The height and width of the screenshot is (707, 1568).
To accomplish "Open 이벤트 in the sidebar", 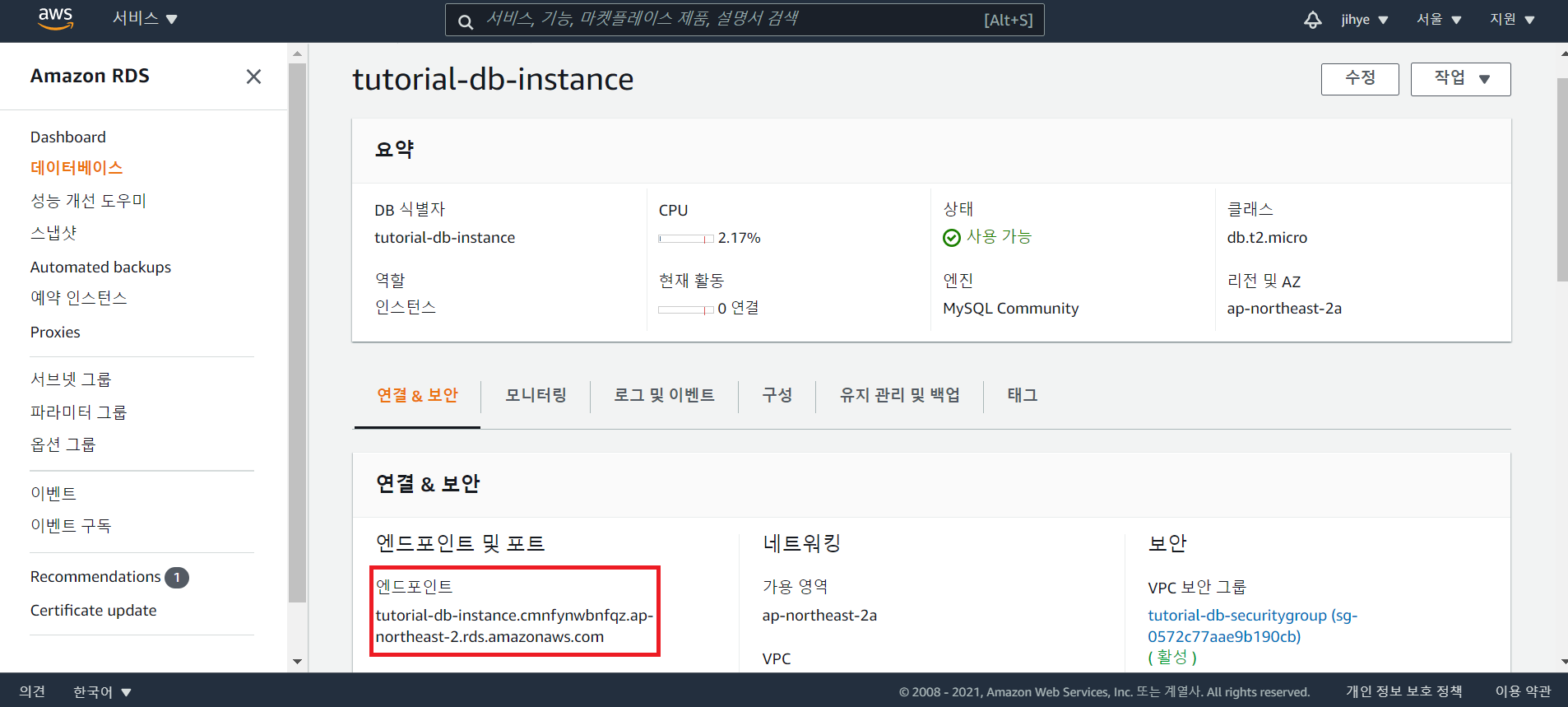I will click(53, 494).
